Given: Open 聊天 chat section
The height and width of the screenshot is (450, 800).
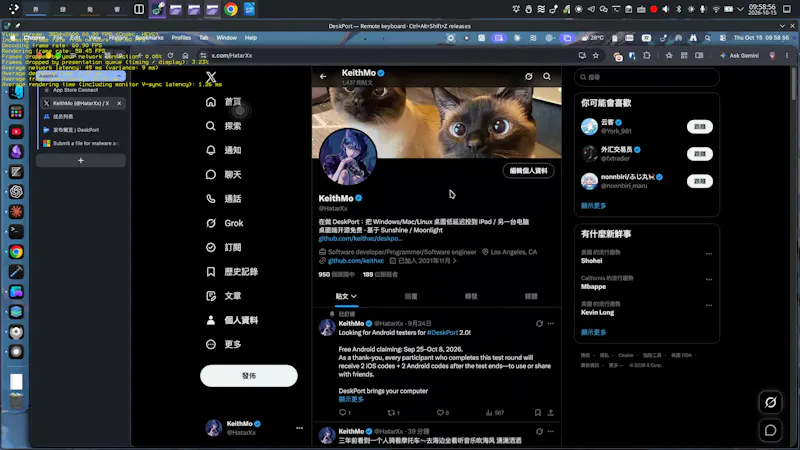Looking at the screenshot, I should point(223,174).
